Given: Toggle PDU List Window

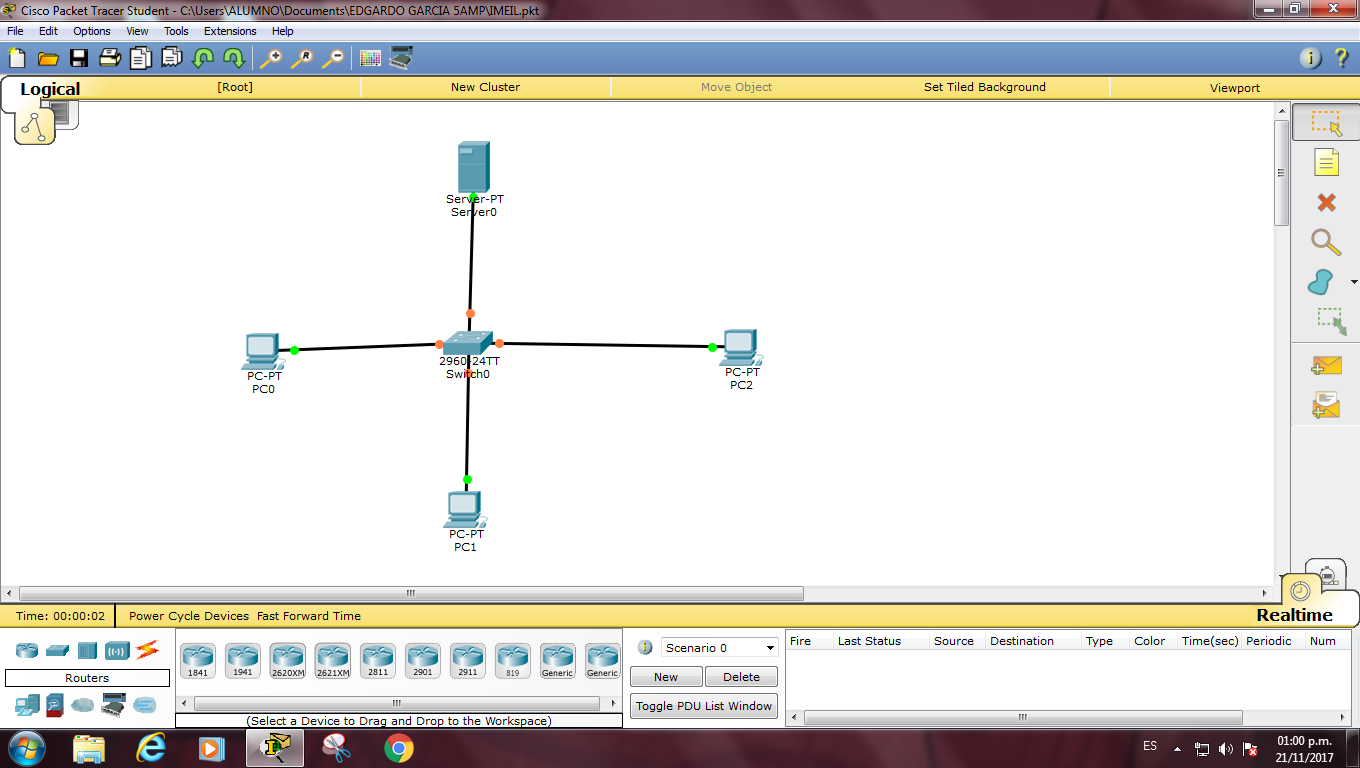Looking at the screenshot, I should (x=703, y=705).
